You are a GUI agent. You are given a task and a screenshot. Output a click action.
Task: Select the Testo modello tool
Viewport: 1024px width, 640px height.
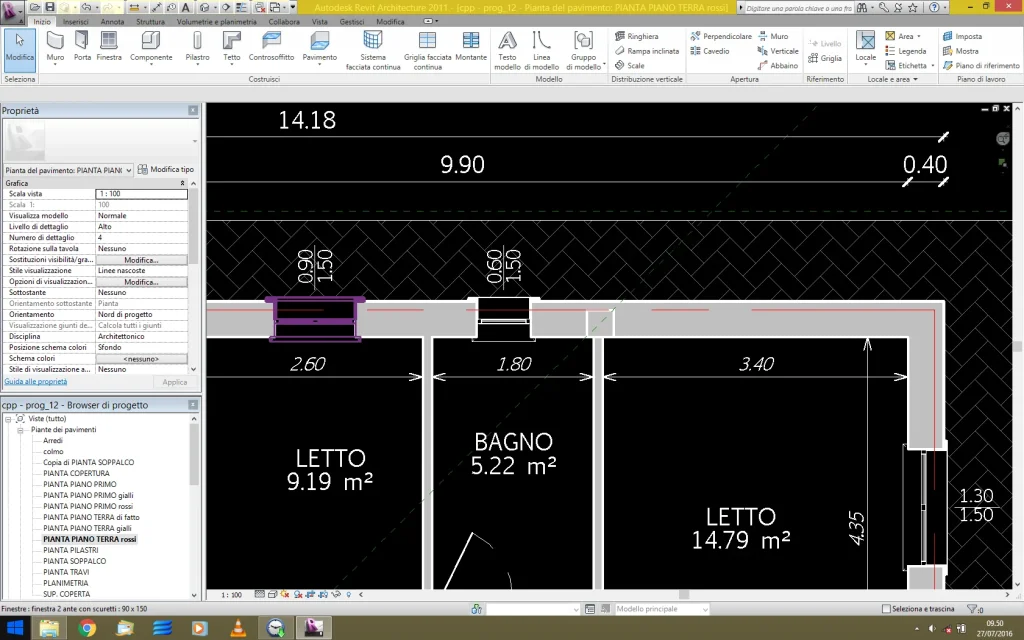tap(507, 50)
